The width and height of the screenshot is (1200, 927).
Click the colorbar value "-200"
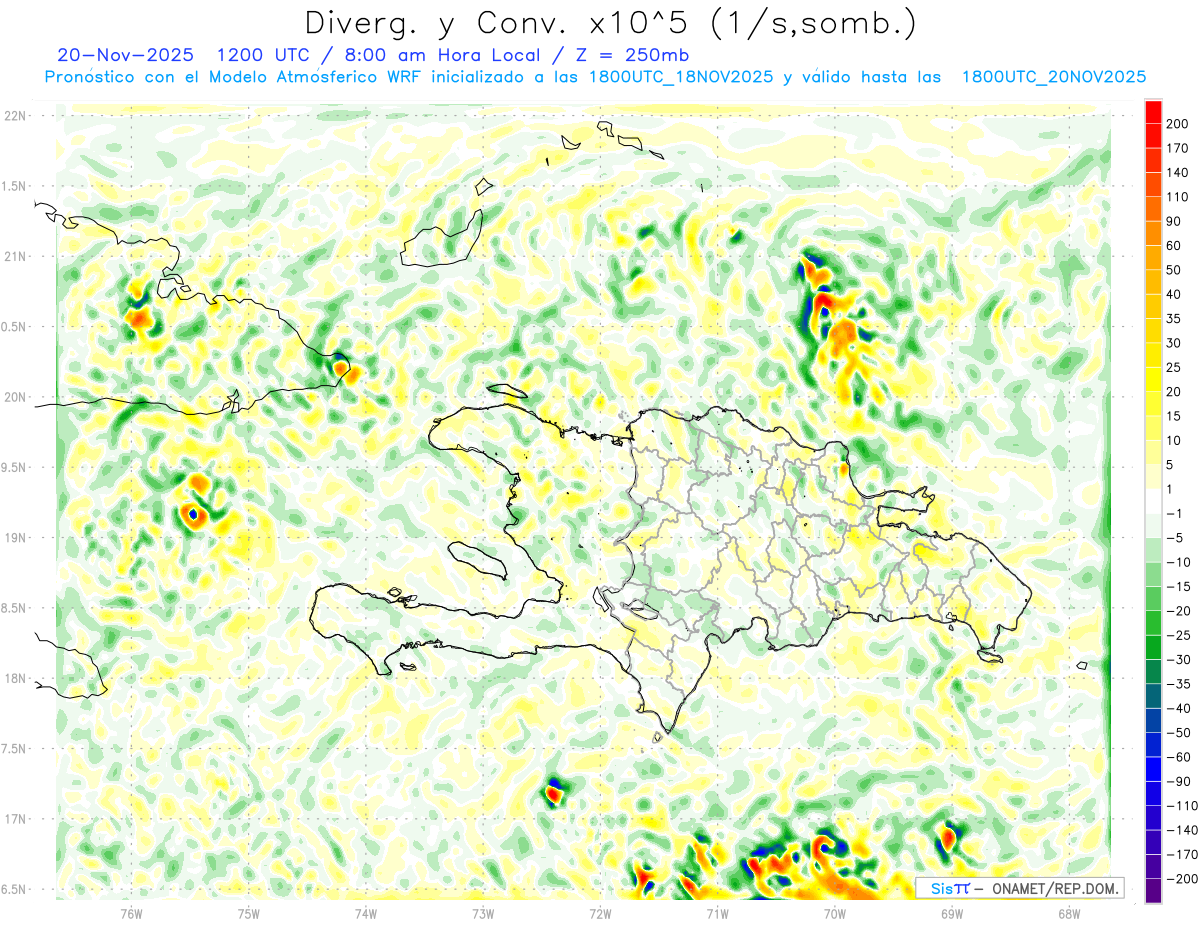pyautogui.click(x=1183, y=879)
